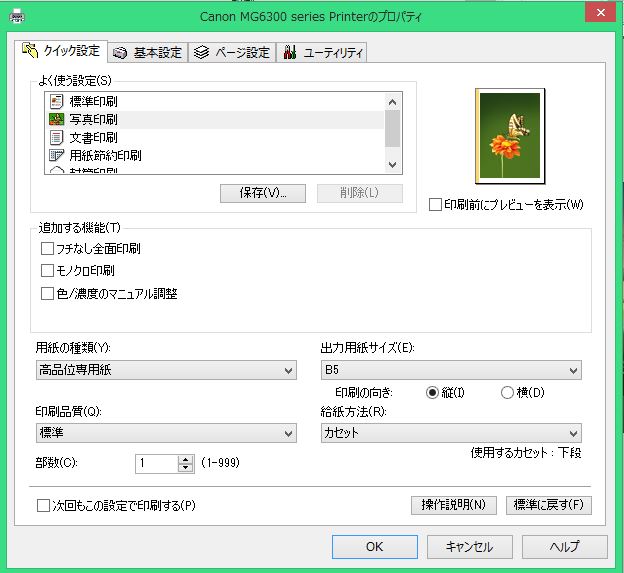Click the preset list scrollbar thumb

click(x=392, y=129)
